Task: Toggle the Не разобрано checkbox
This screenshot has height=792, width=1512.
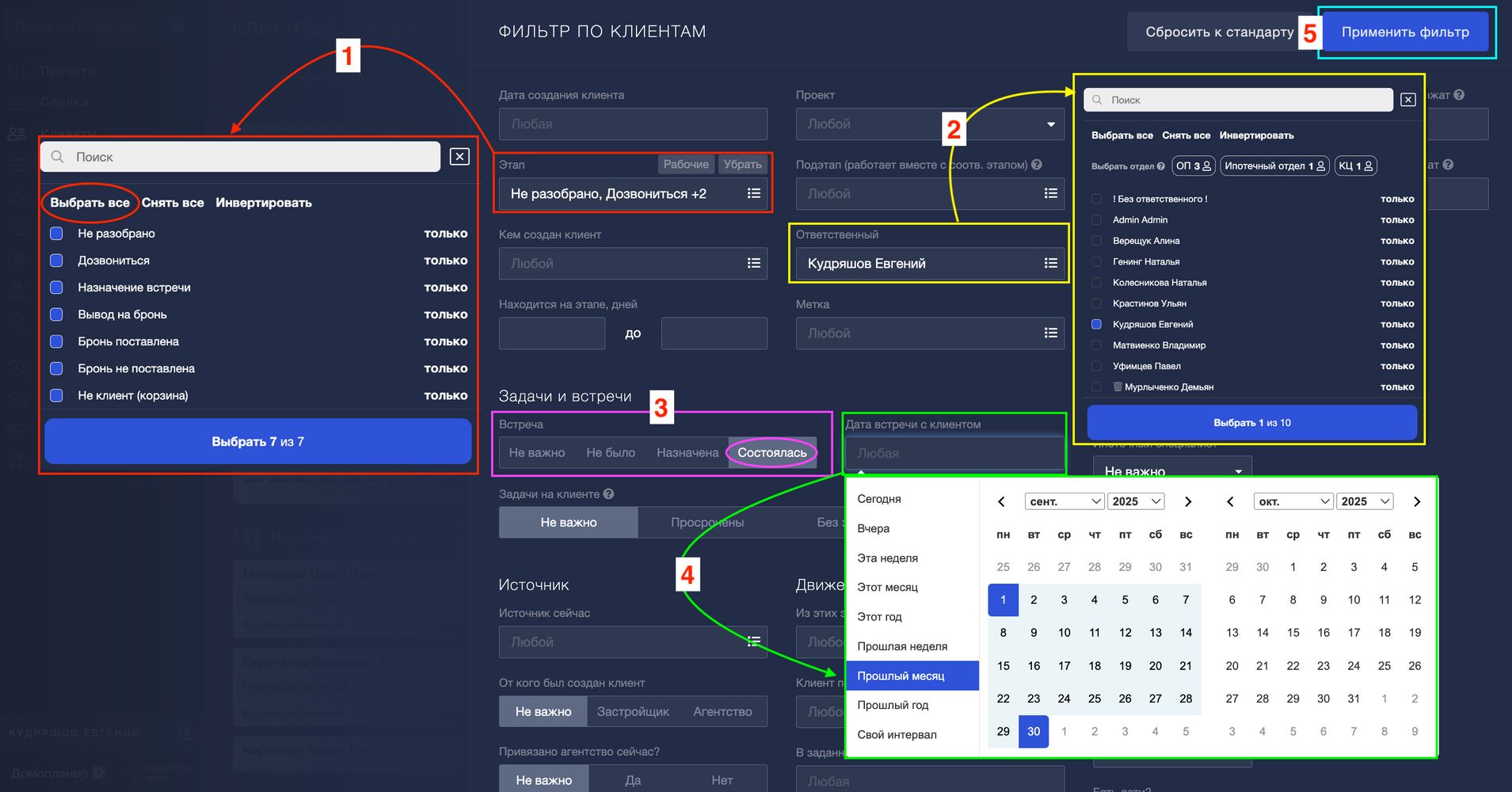Action: (56, 234)
